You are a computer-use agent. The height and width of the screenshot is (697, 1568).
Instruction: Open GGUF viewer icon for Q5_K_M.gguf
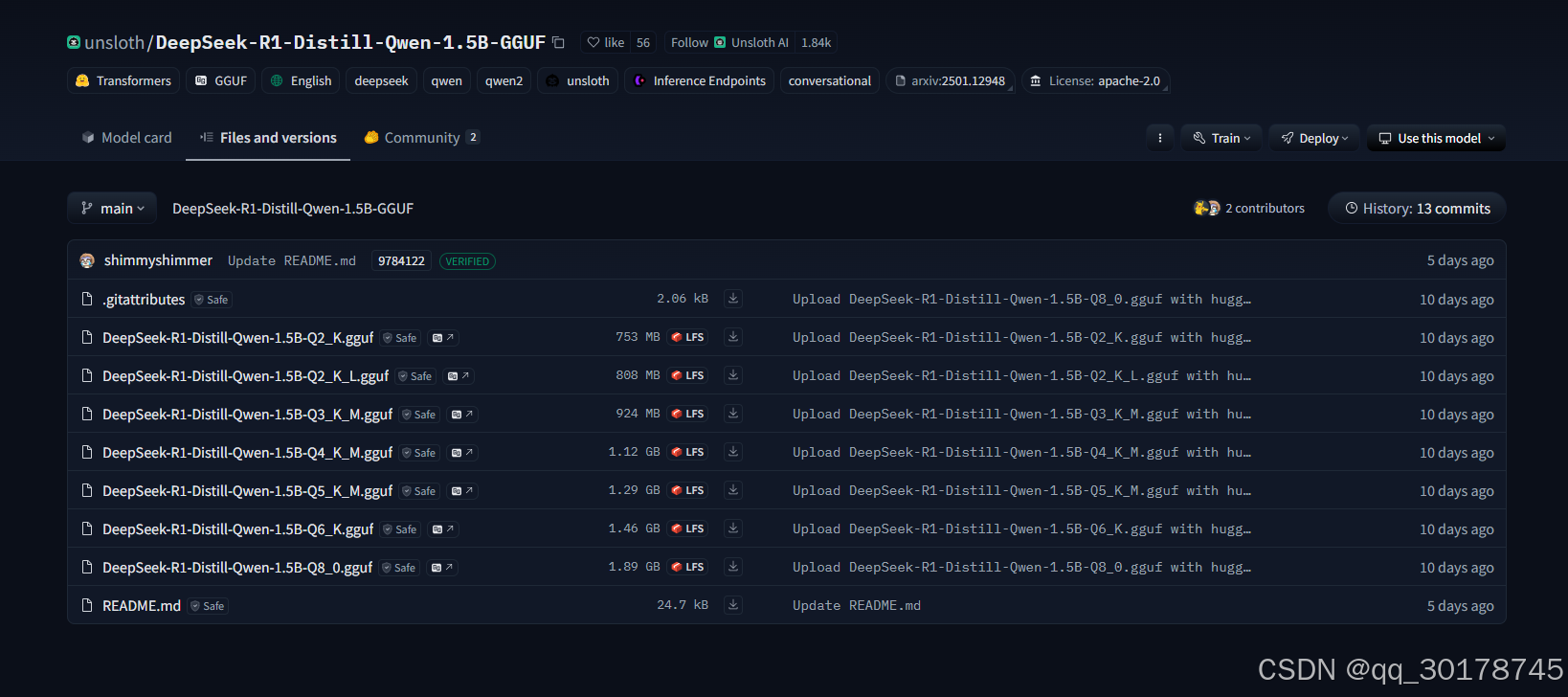[462, 491]
